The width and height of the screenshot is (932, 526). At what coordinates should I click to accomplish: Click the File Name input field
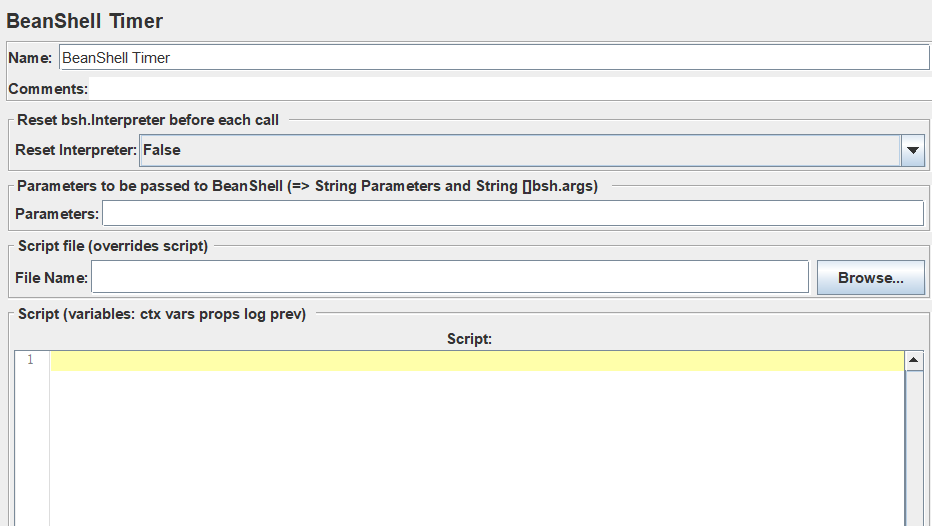pos(450,277)
